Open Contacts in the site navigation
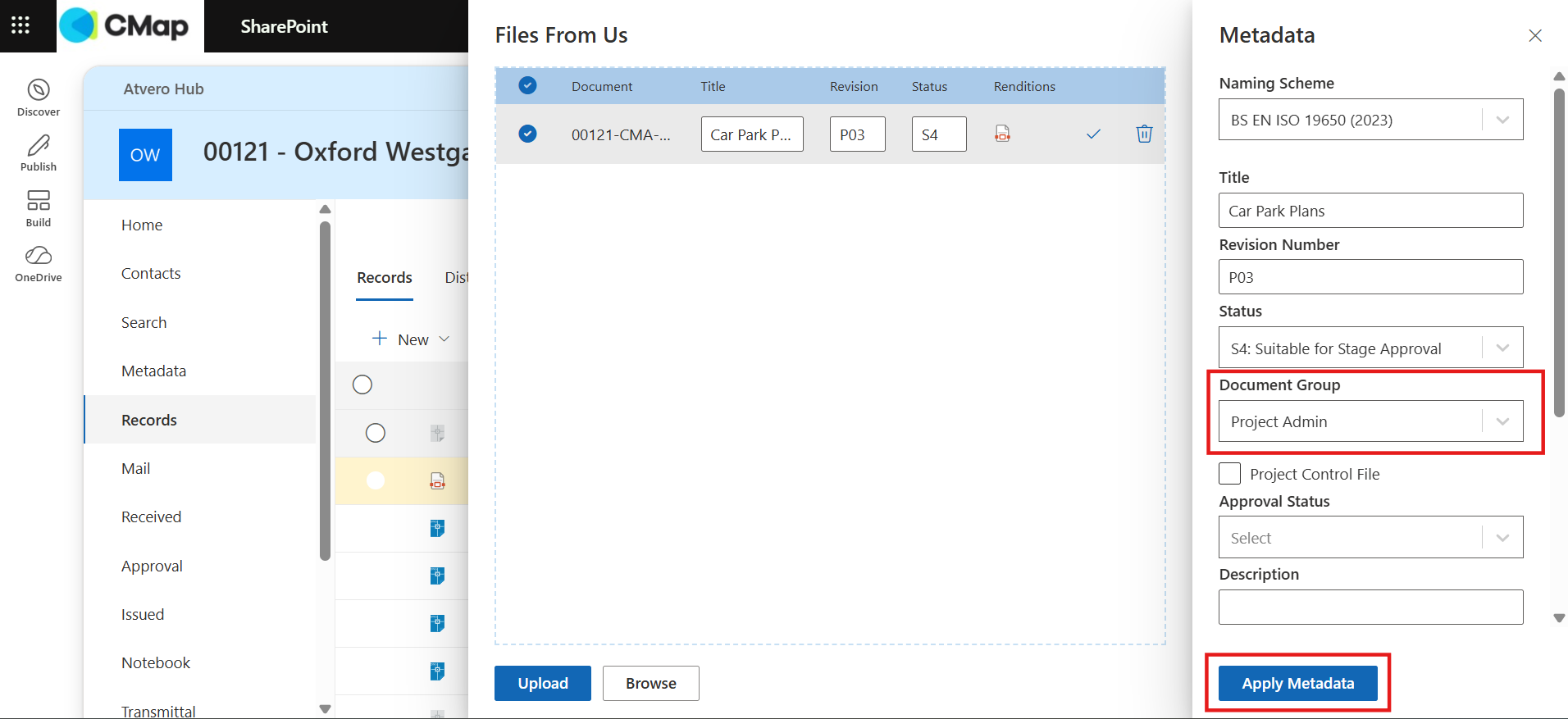Screen dimensions: 1568x719 click(151, 274)
